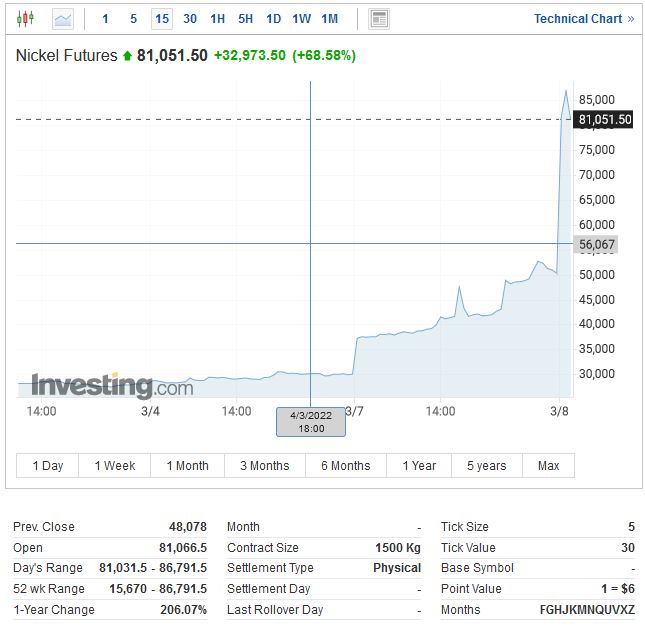
Task: Click the 81,051.50 current price marker
Action: 604,120
